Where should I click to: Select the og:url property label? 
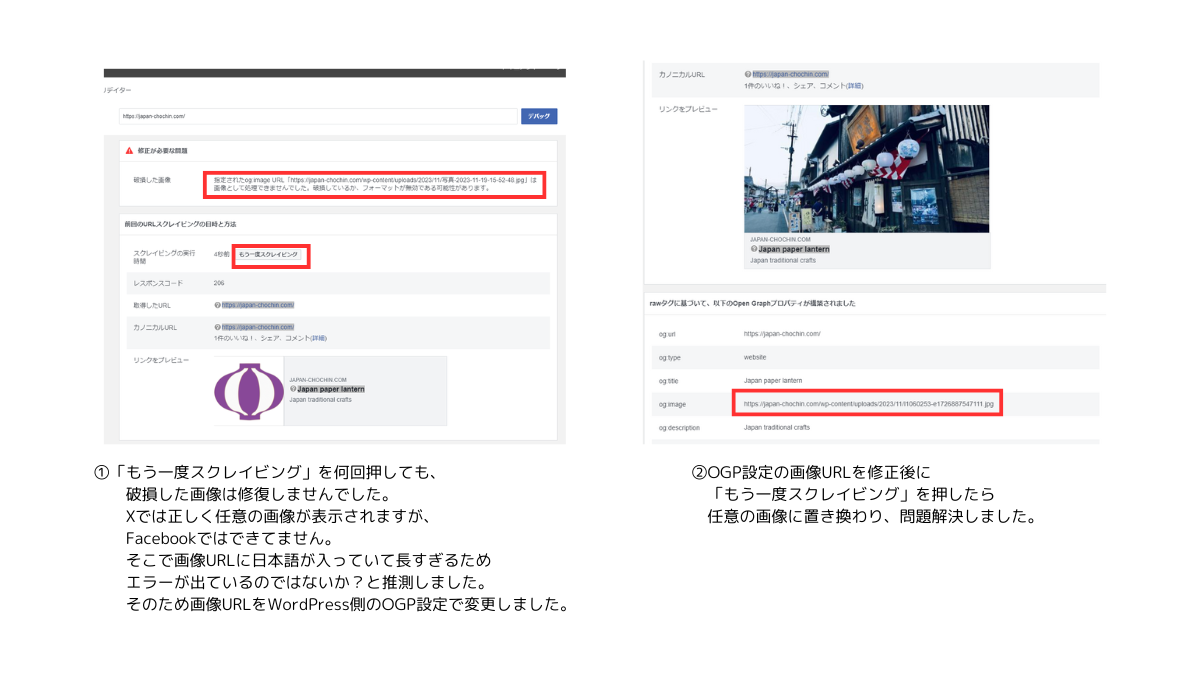click(668, 334)
